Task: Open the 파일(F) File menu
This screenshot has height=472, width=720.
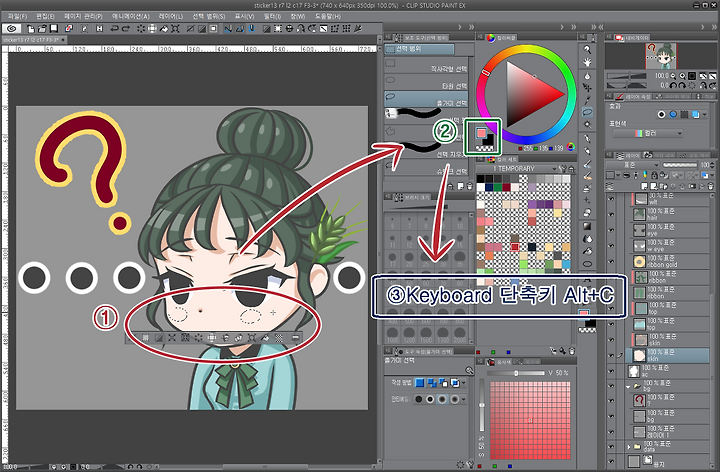Action: point(17,16)
